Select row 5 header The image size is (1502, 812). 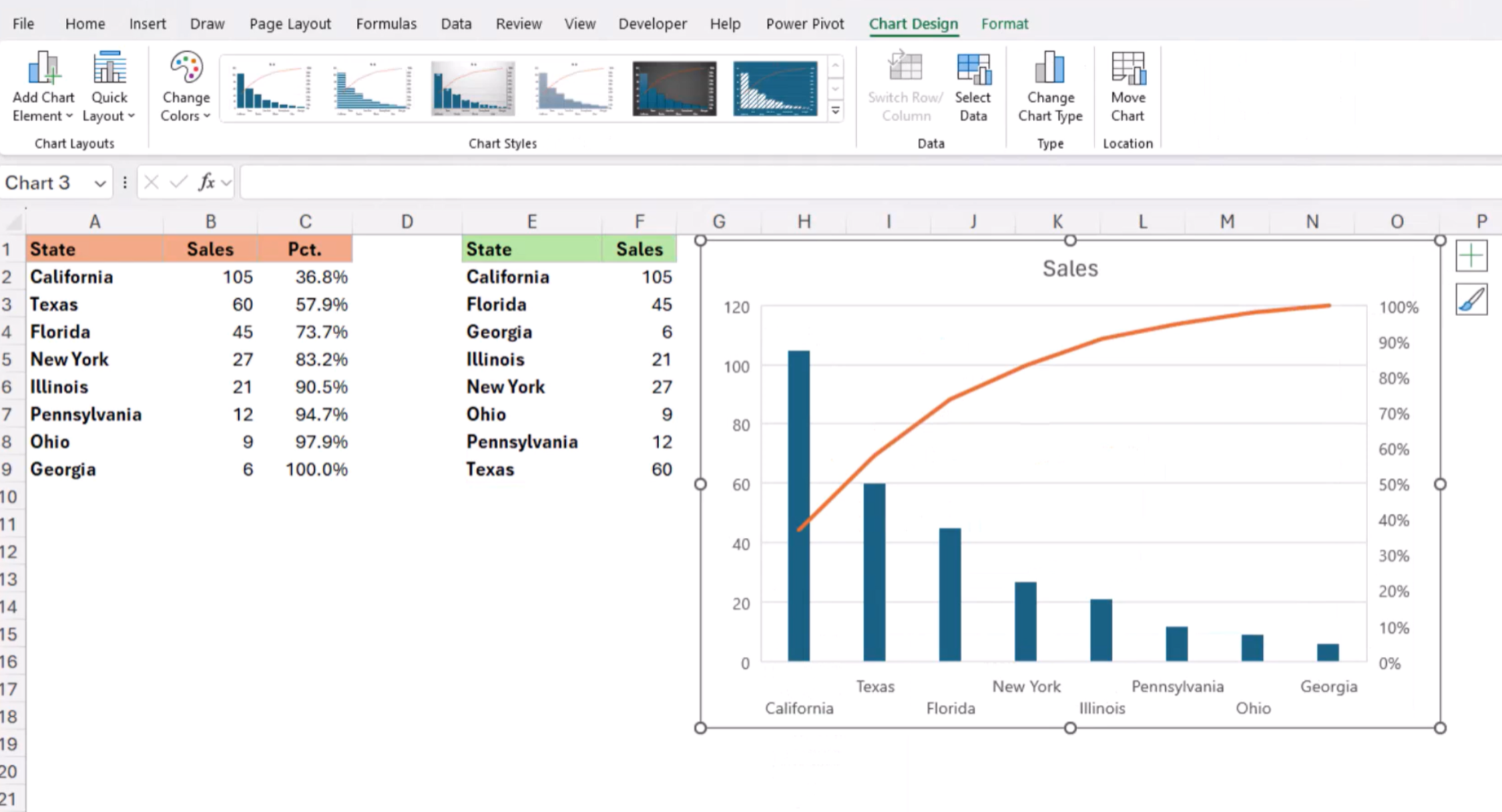coord(8,359)
